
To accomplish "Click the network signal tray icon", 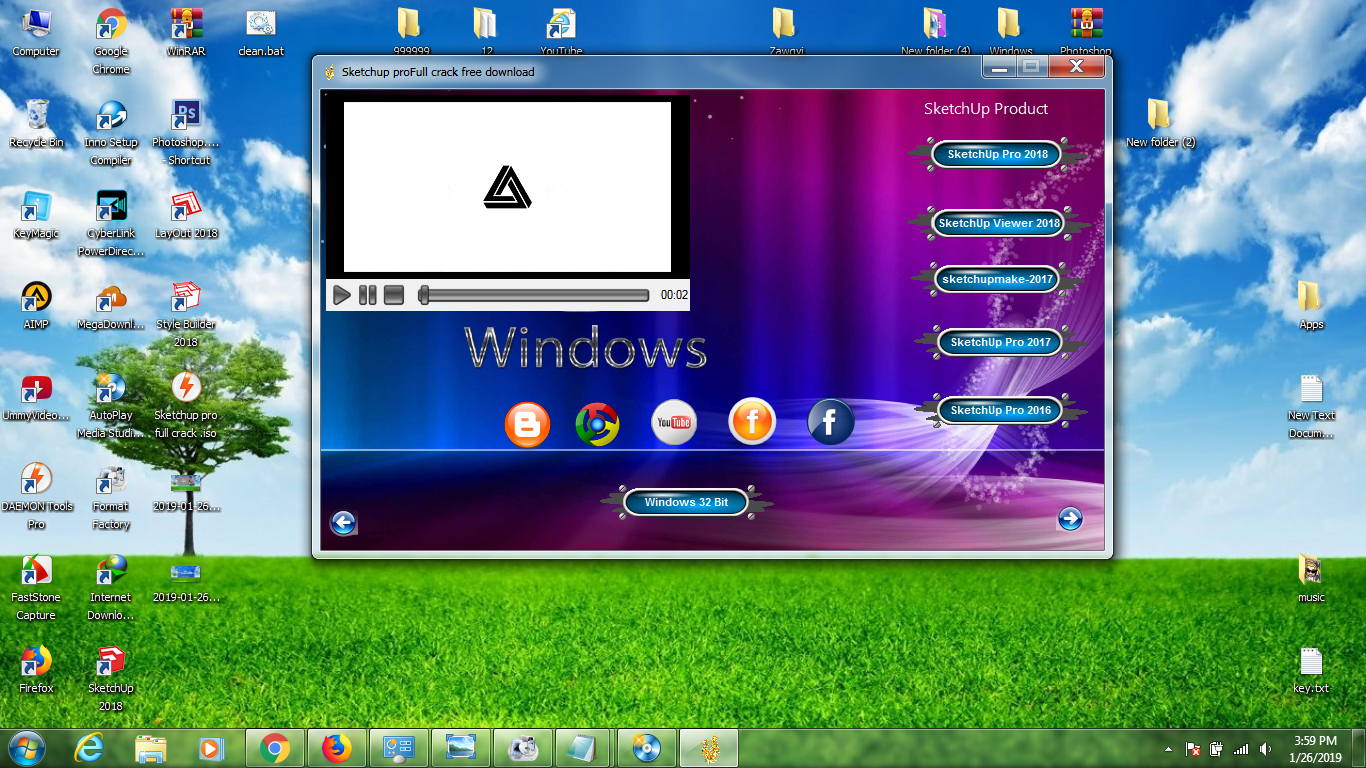I will tap(1241, 749).
